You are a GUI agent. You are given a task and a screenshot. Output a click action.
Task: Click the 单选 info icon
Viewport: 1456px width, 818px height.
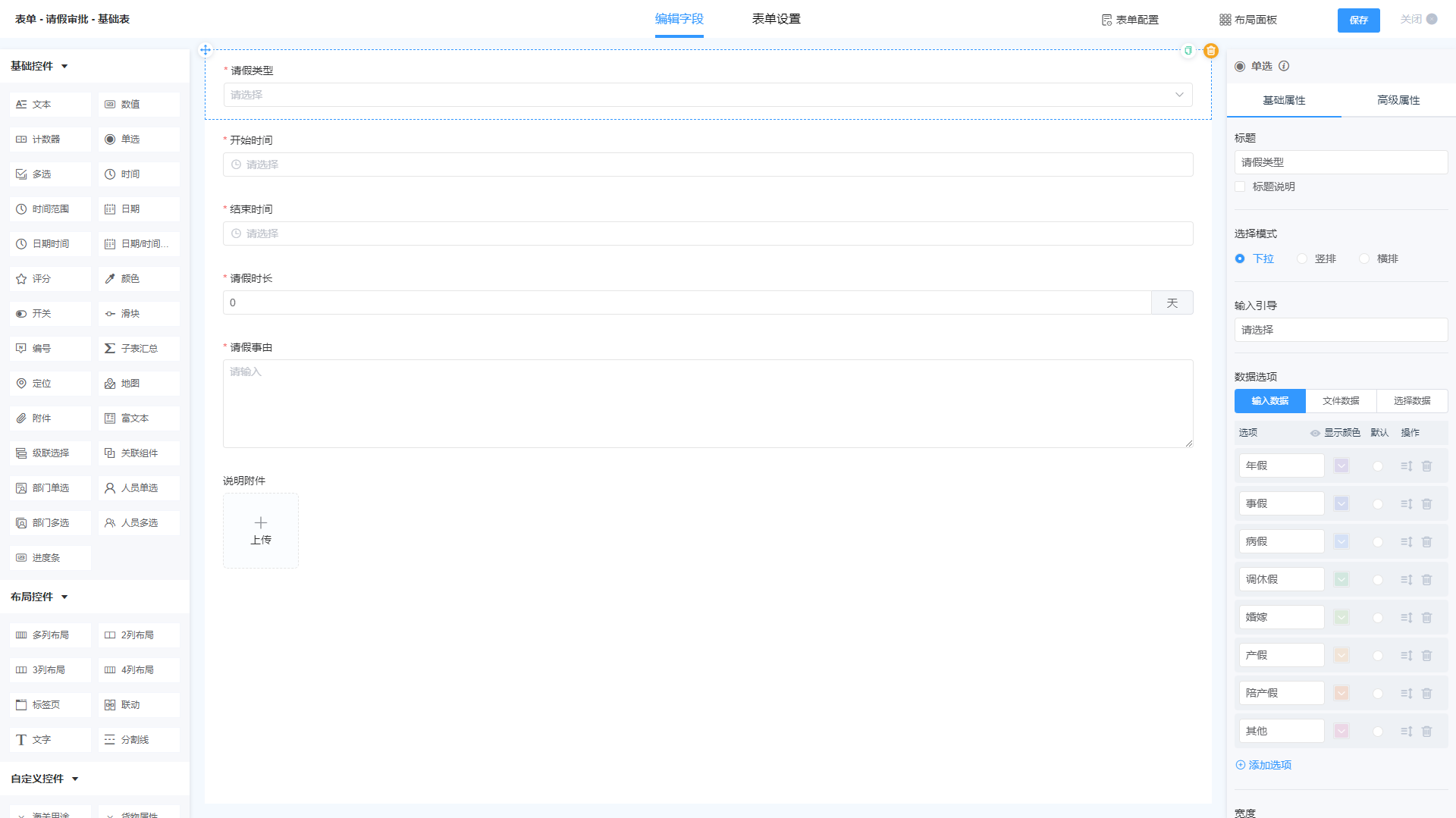[1284, 66]
